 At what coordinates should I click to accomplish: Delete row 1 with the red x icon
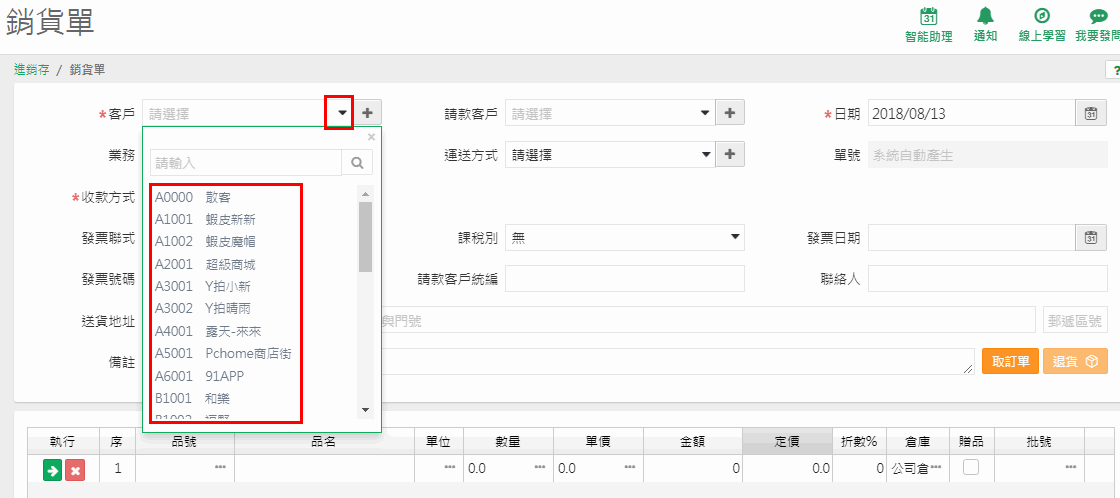[x=75, y=469]
